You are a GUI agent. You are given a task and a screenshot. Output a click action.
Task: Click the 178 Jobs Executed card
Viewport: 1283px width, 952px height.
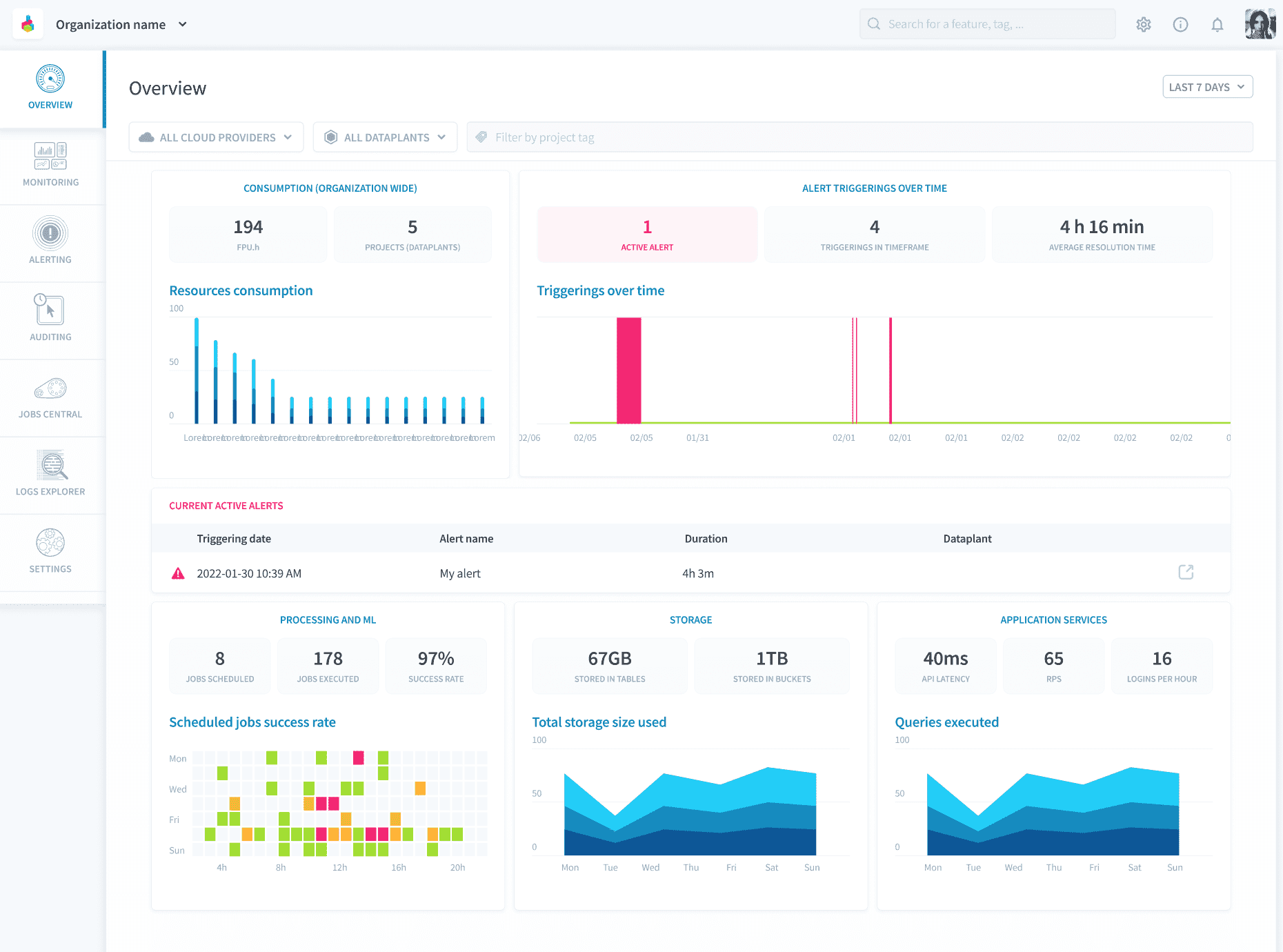click(x=328, y=666)
